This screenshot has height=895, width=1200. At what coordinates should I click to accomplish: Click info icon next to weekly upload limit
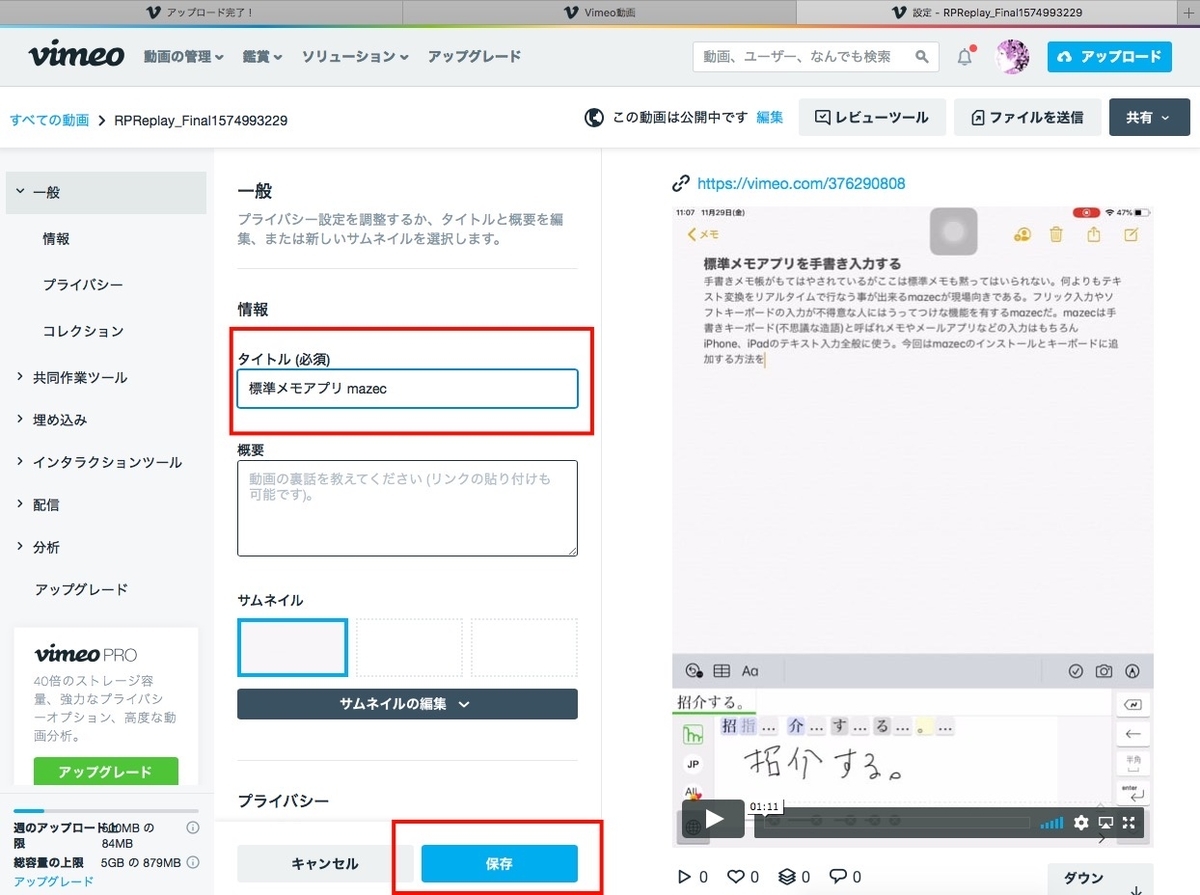pyautogui.click(x=192, y=827)
